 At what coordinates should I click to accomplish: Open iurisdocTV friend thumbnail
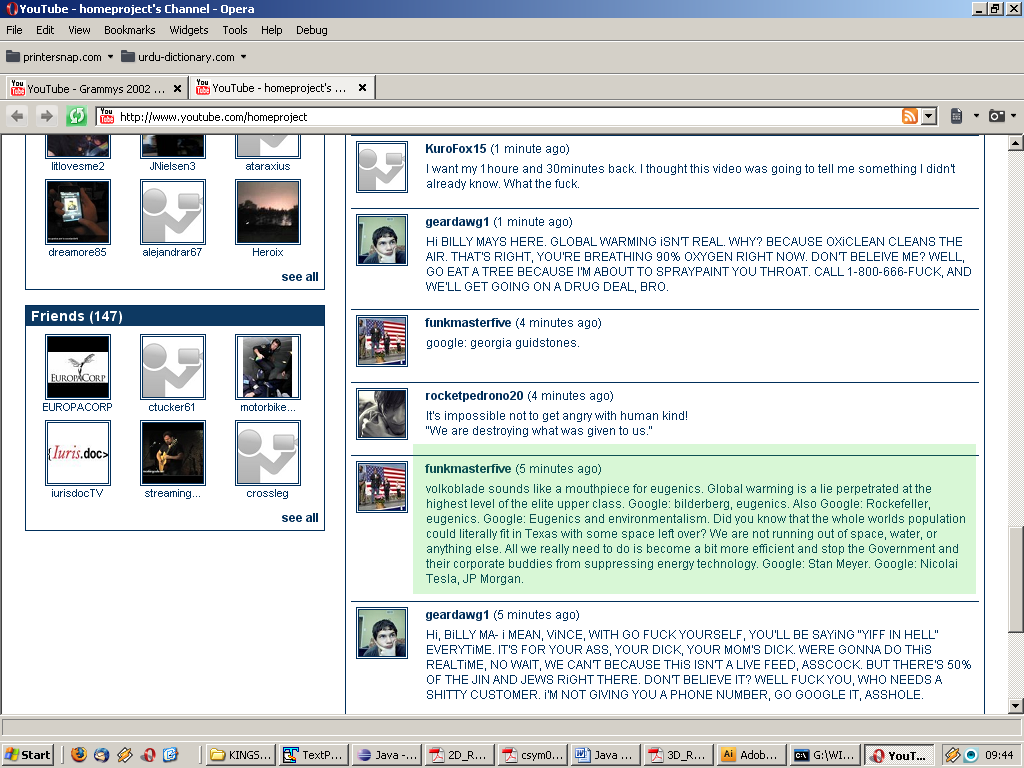pos(78,453)
